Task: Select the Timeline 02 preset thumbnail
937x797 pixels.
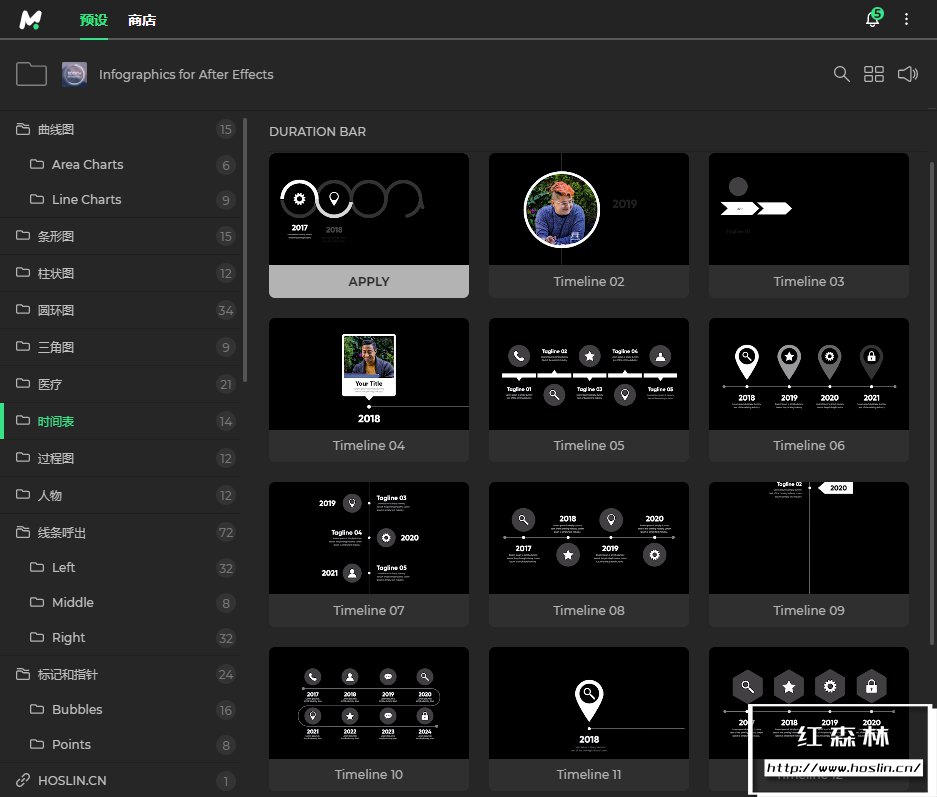Action: pyautogui.click(x=589, y=209)
